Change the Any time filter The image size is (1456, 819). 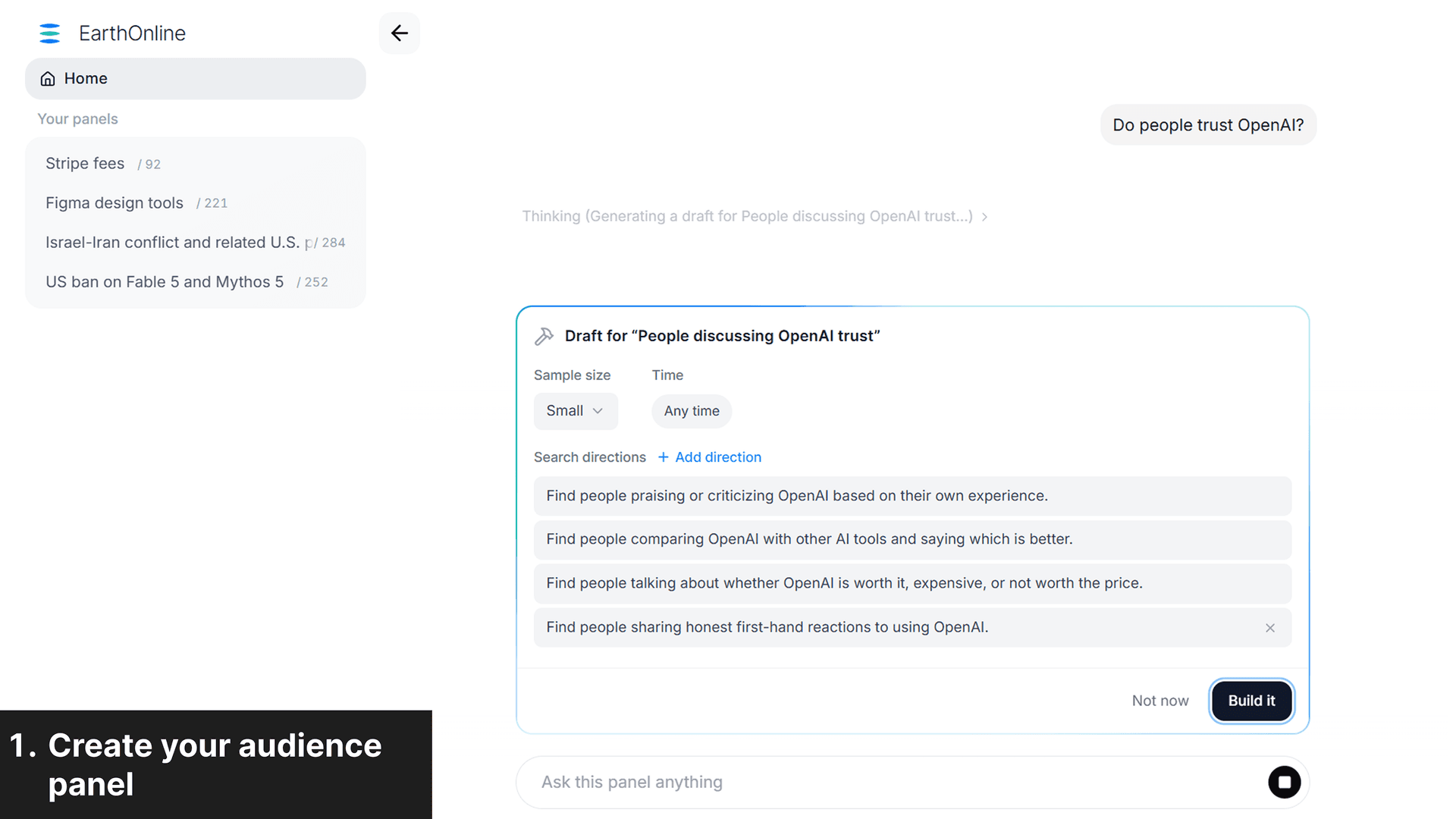(x=692, y=411)
